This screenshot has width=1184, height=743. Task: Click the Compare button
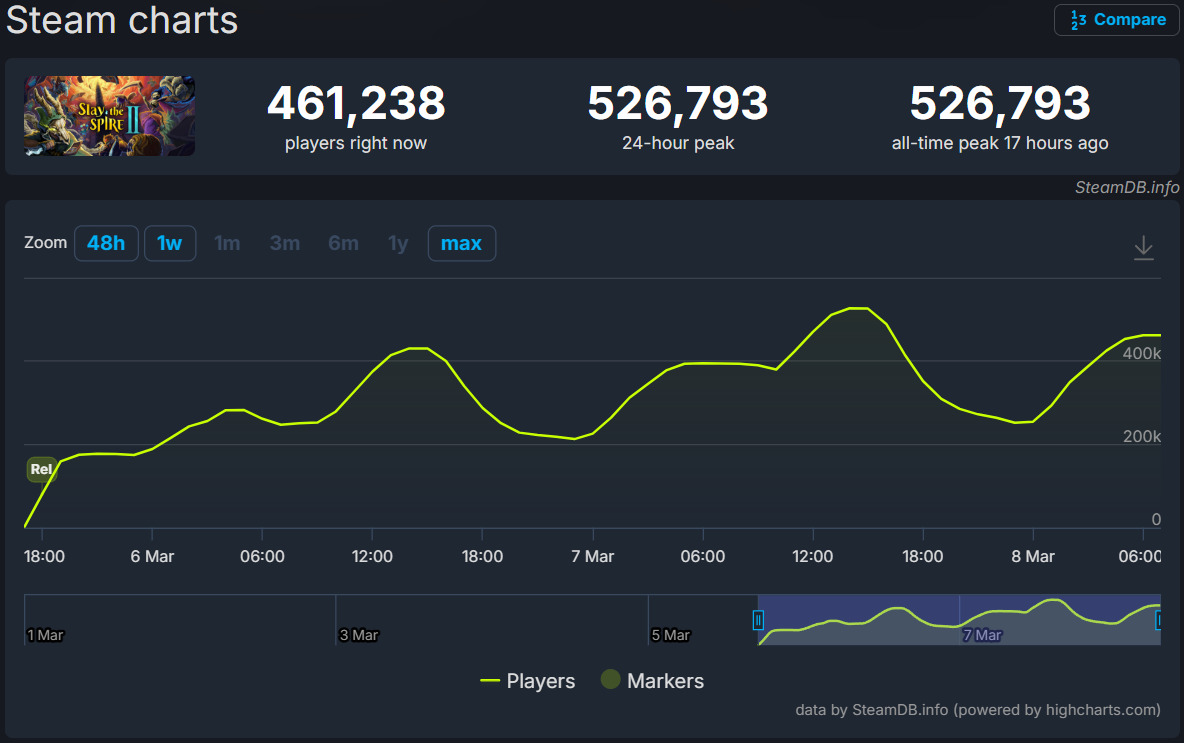(1116, 20)
